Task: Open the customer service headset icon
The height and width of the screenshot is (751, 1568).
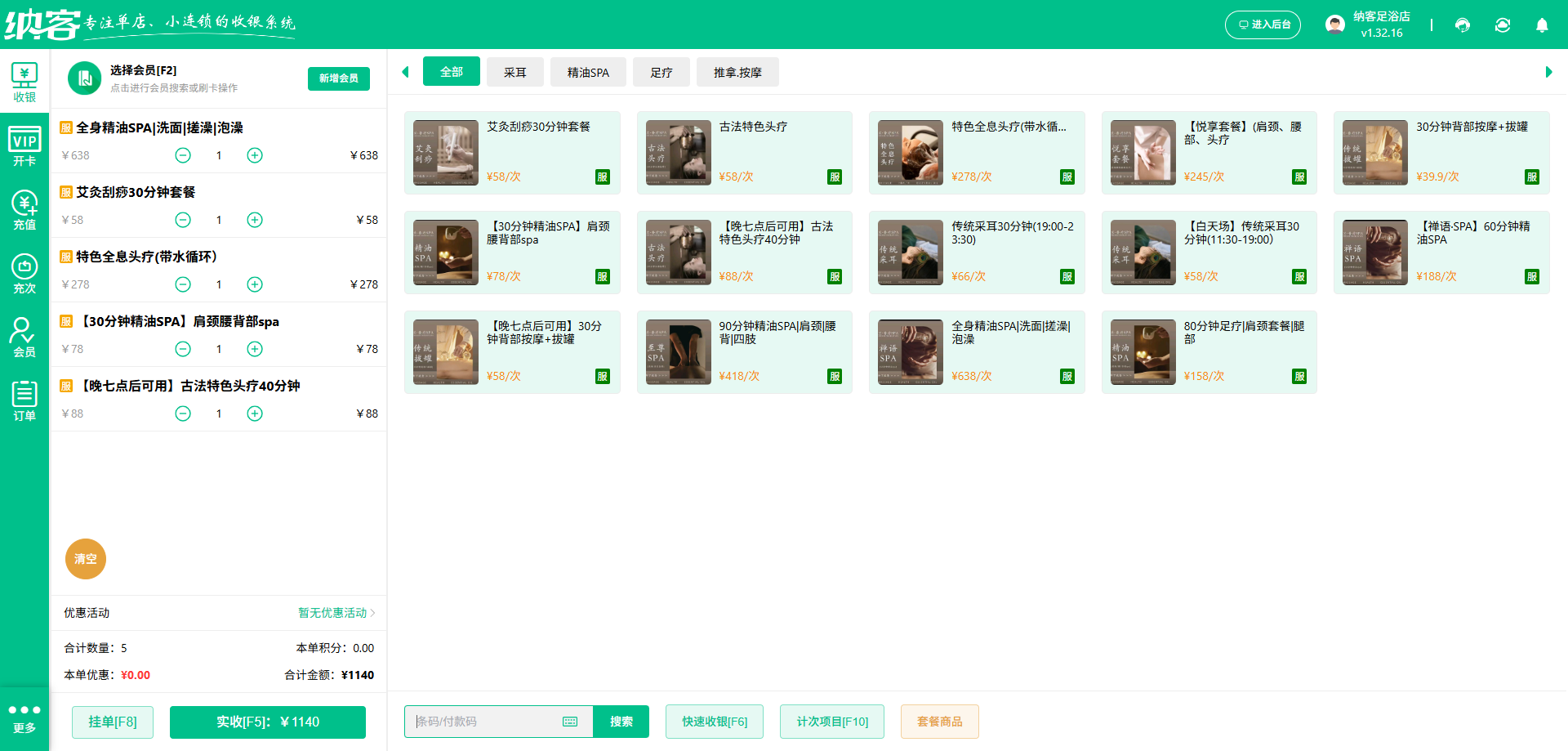Action: click(x=1462, y=25)
